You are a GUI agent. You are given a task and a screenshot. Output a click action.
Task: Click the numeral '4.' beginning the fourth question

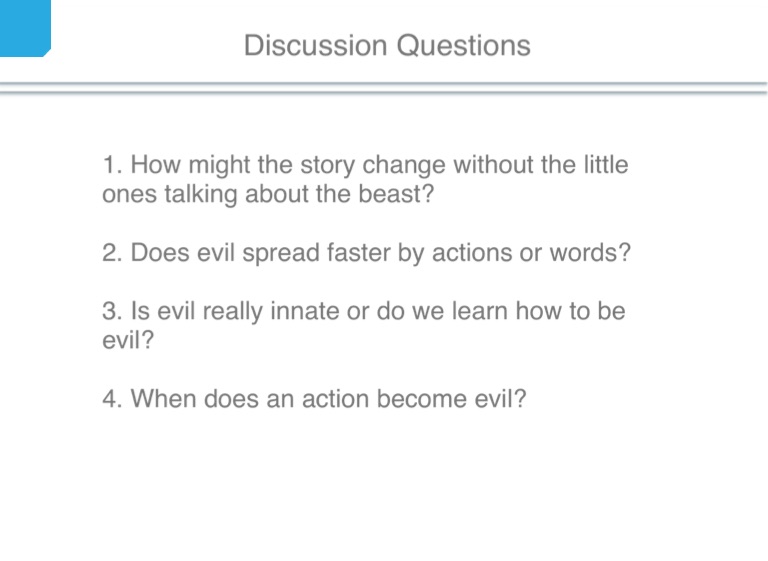point(112,399)
